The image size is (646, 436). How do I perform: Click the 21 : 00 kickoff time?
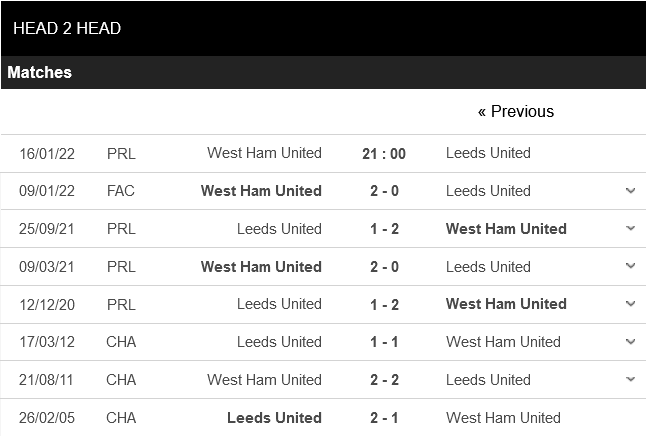tap(384, 154)
